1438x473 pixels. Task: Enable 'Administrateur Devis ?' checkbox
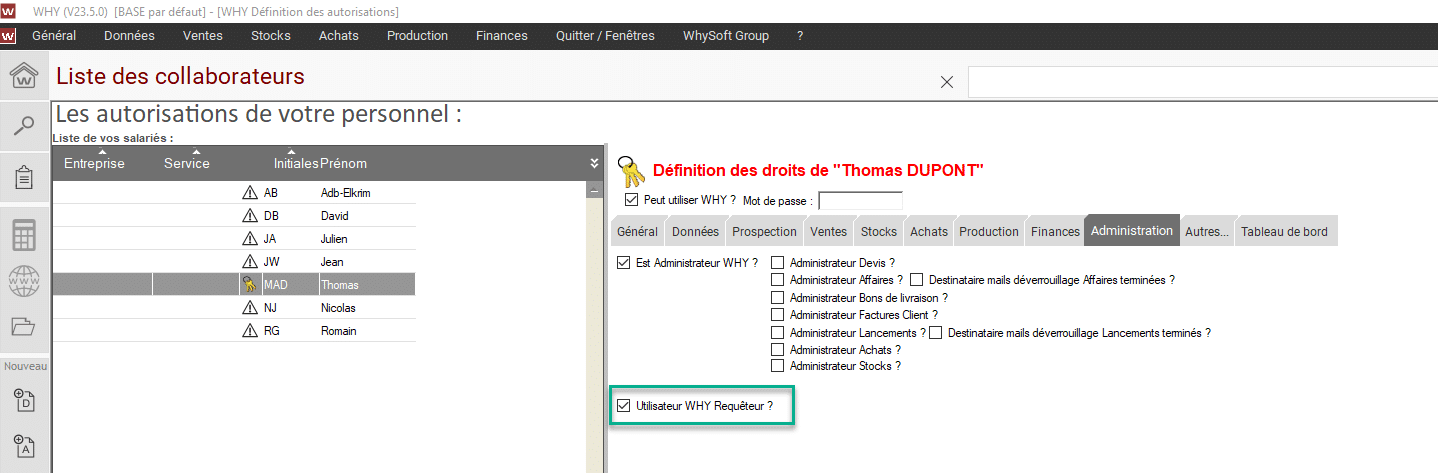pos(778,263)
